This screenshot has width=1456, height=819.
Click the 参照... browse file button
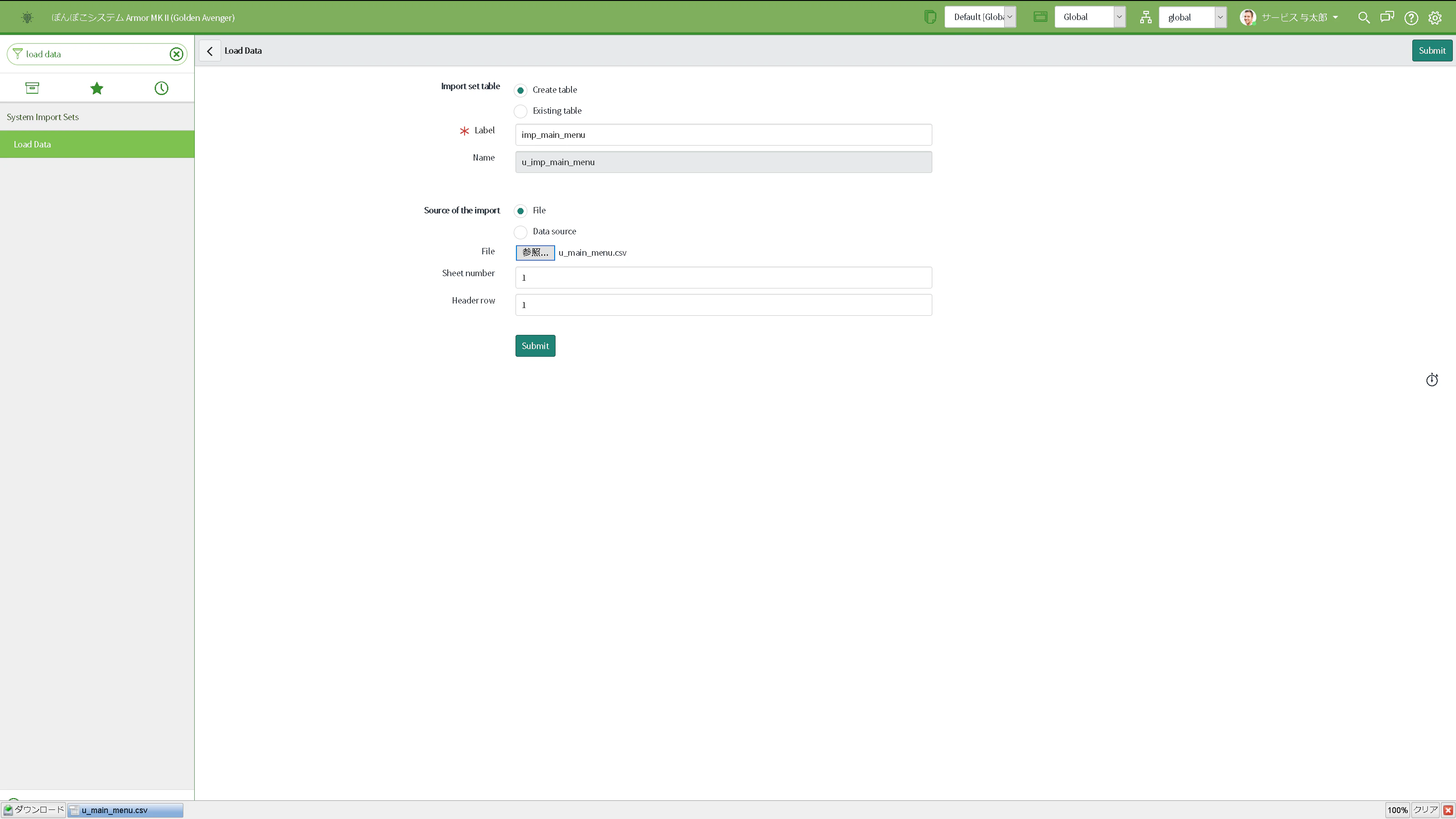tap(535, 253)
